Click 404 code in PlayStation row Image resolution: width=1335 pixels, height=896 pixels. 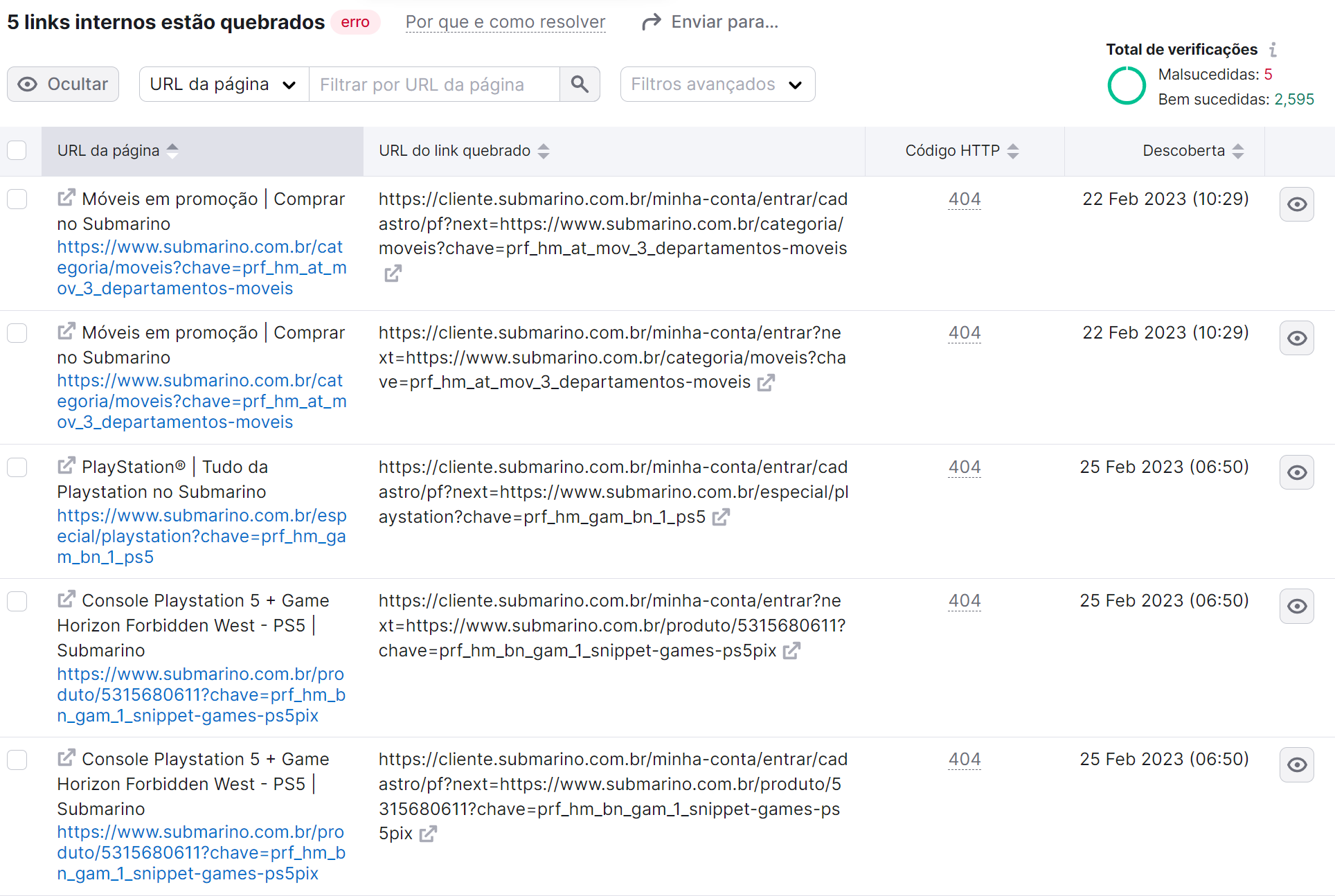pos(965,467)
